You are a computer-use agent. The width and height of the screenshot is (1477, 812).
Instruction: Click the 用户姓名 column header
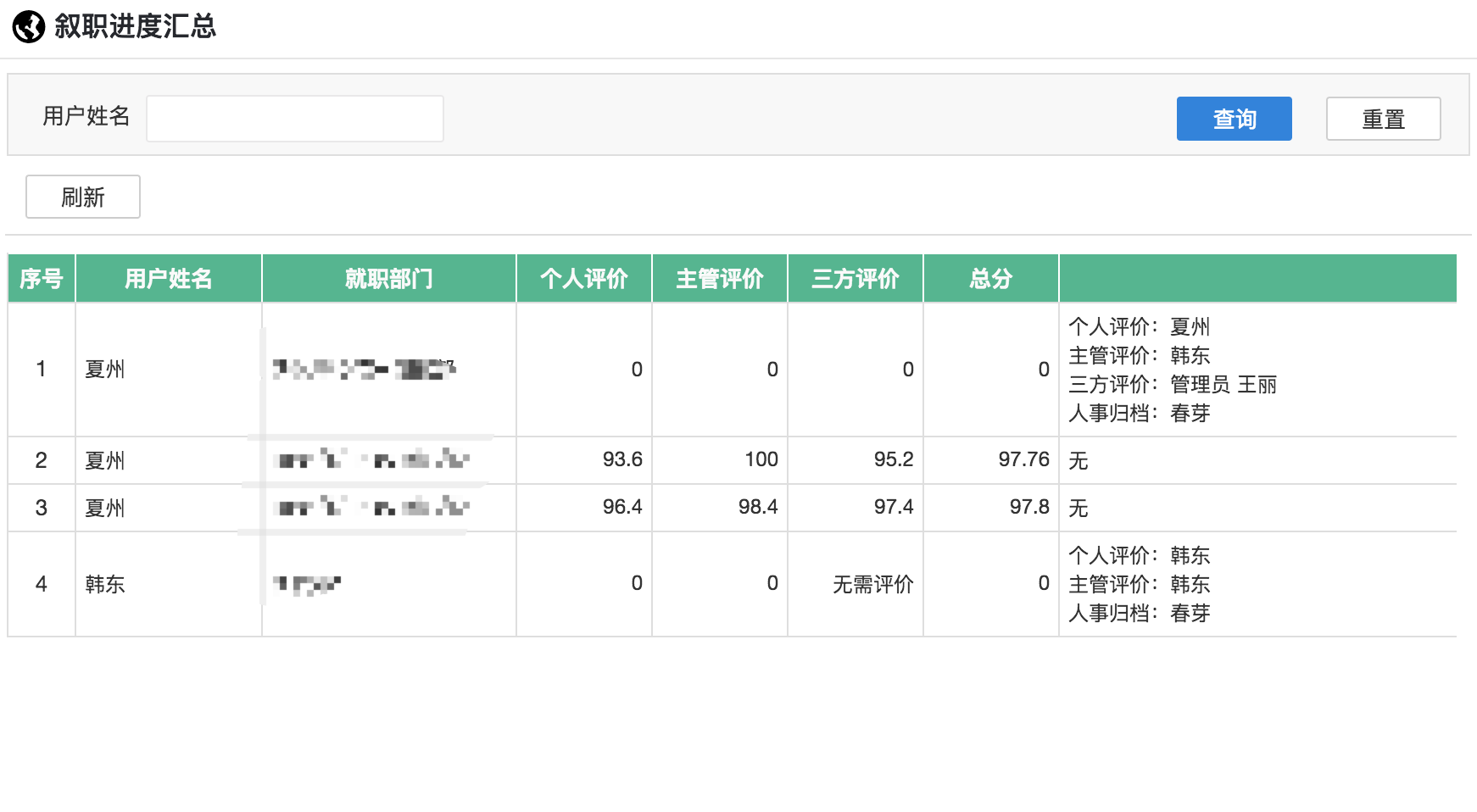169,279
